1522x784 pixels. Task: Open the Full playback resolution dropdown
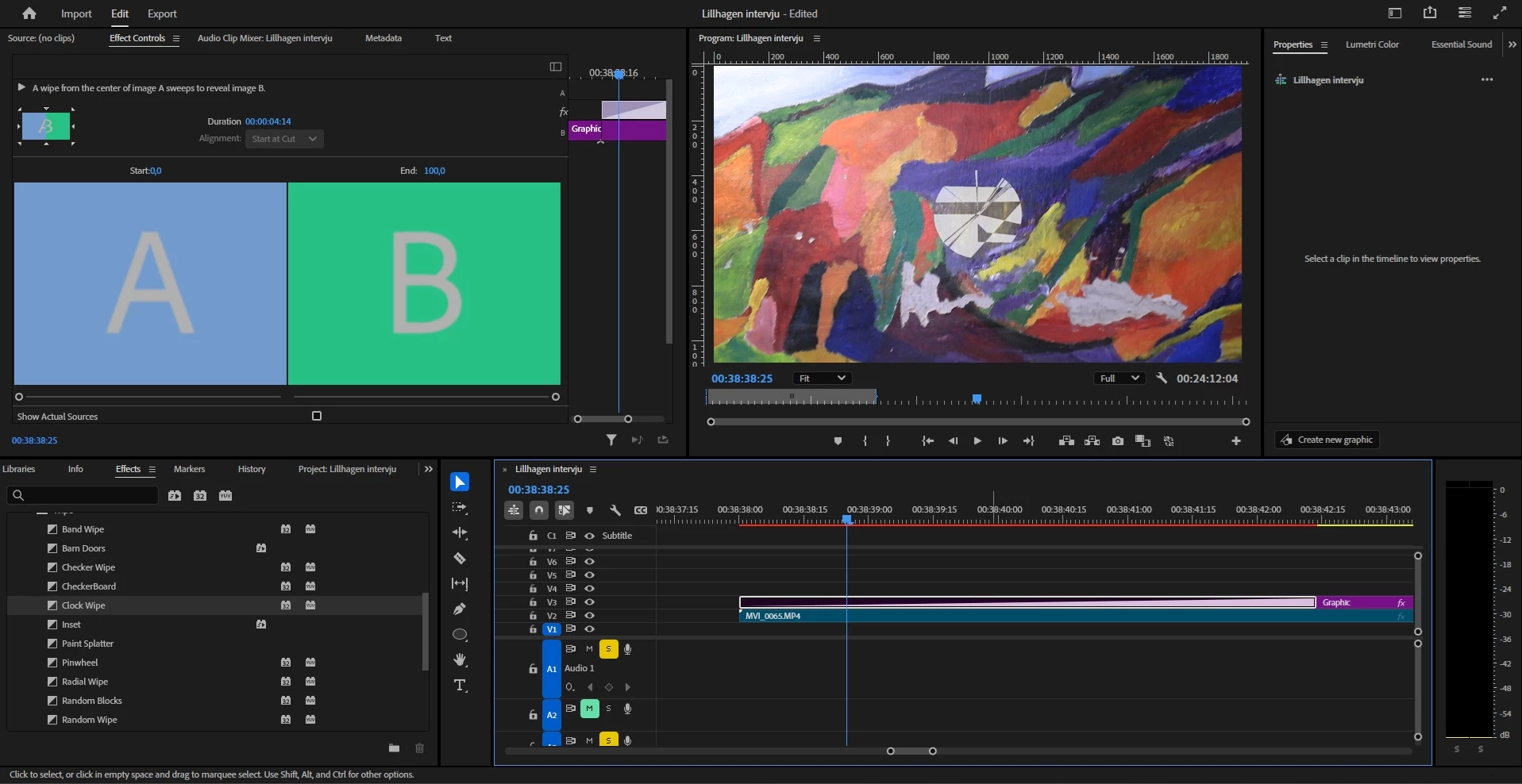(1119, 379)
